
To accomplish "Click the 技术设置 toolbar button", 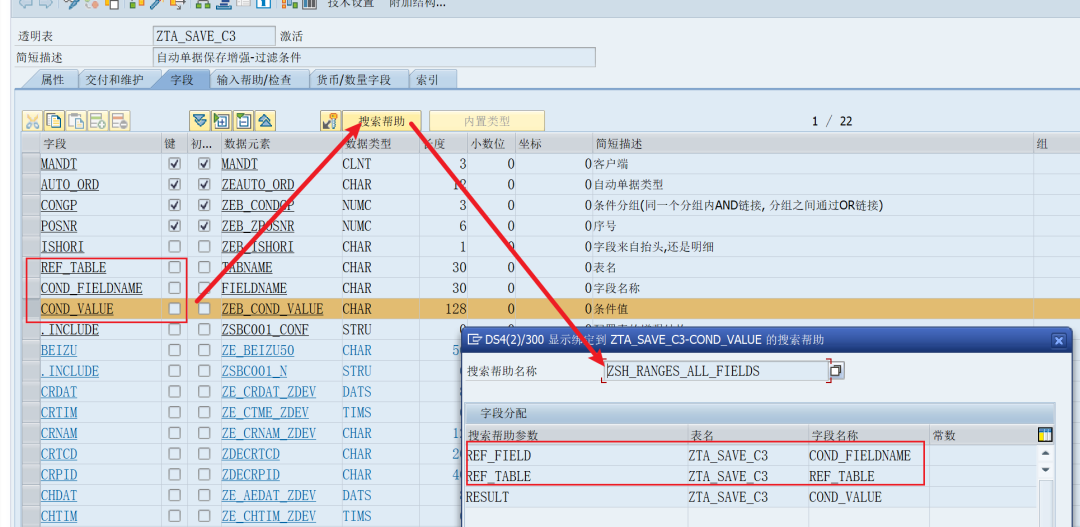I will 351,3.
